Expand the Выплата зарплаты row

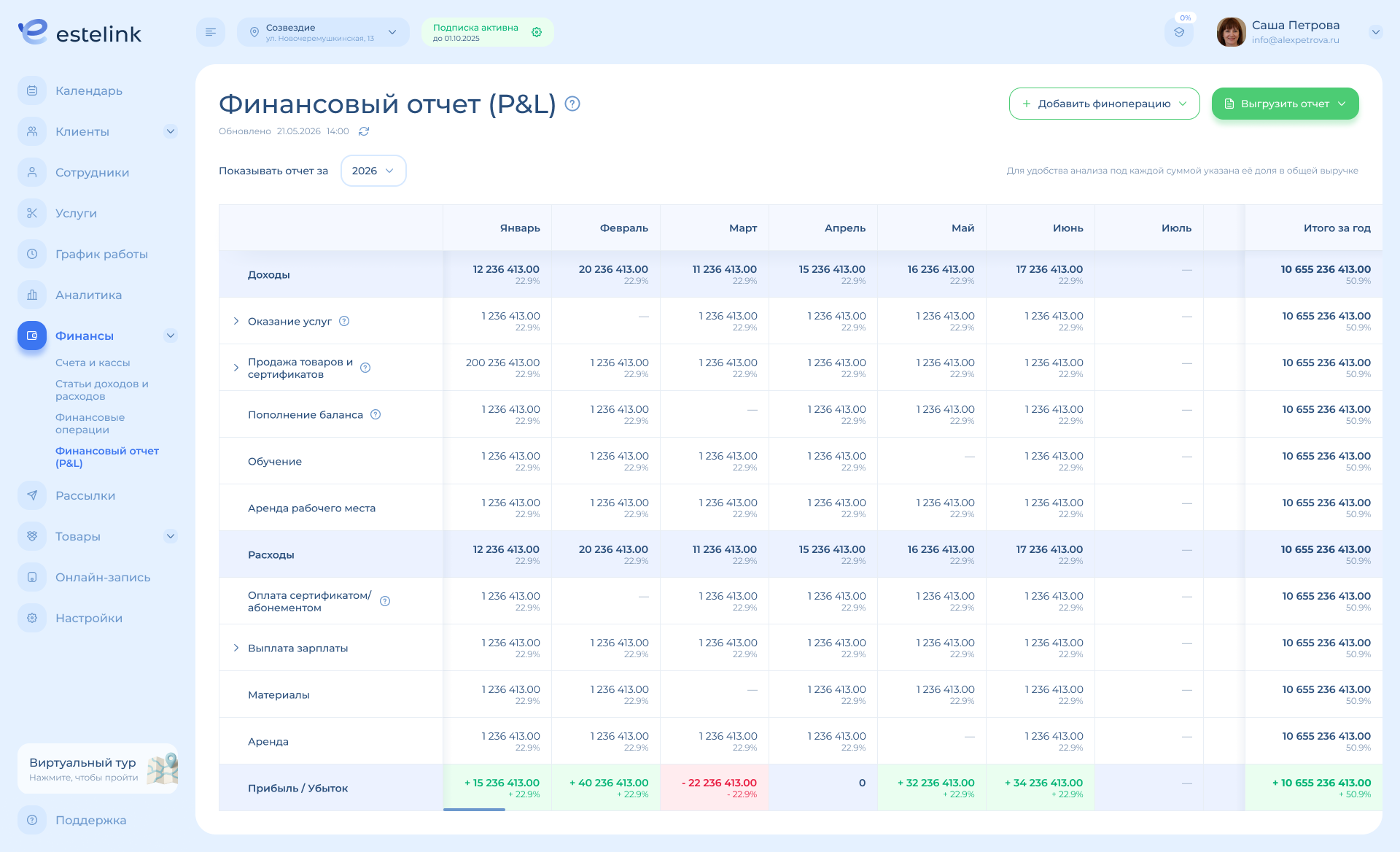(236, 648)
